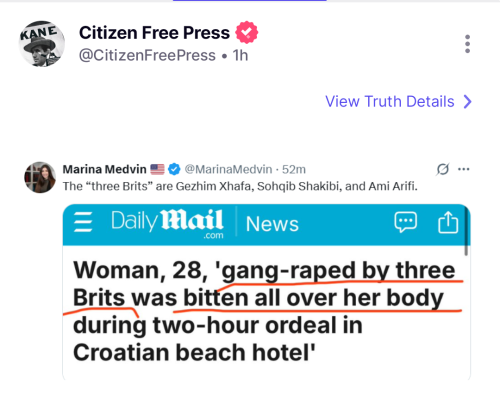Screen dimensions: 500x400
Task: Open the gang-raped by three Brits headline
Action: pos(264,311)
